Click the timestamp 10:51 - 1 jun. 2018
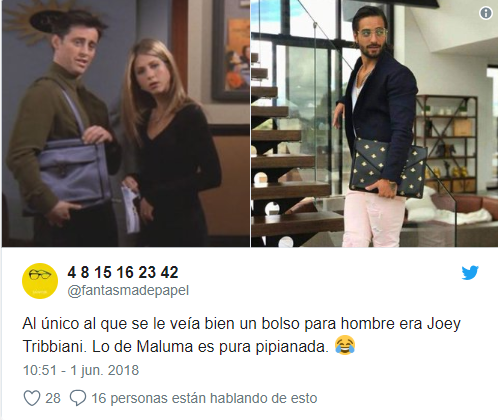This screenshot has width=498, height=420. click(x=81, y=370)
